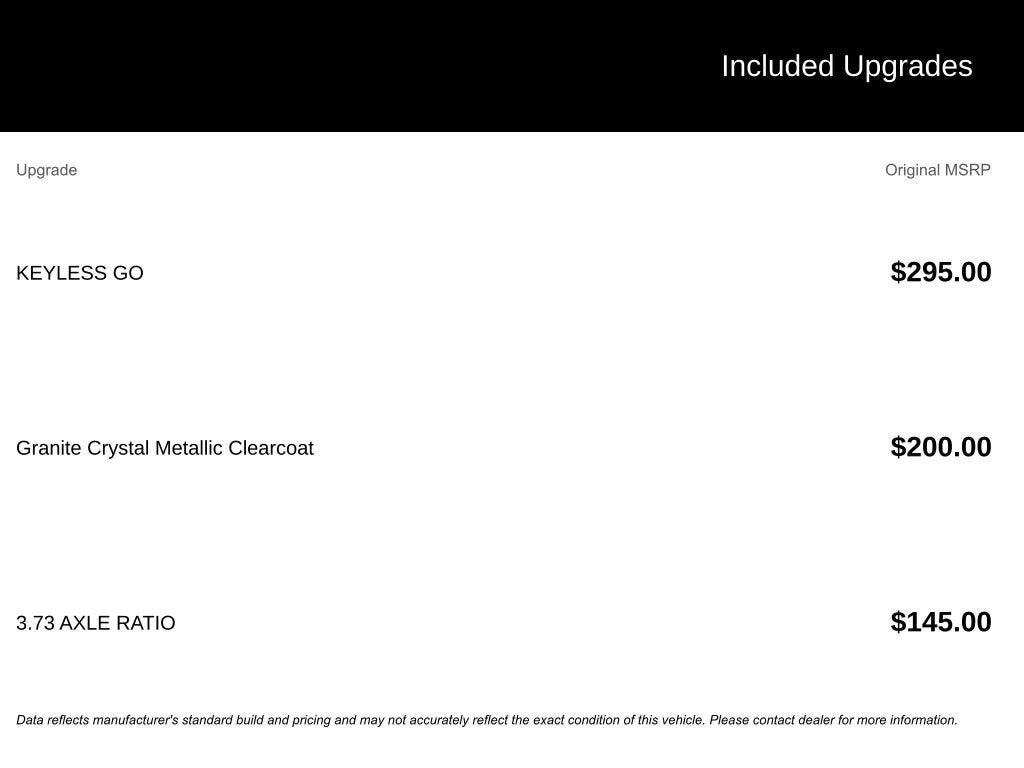
Task: Click the Upgrade column header
Action: click(x=46, y=170)
